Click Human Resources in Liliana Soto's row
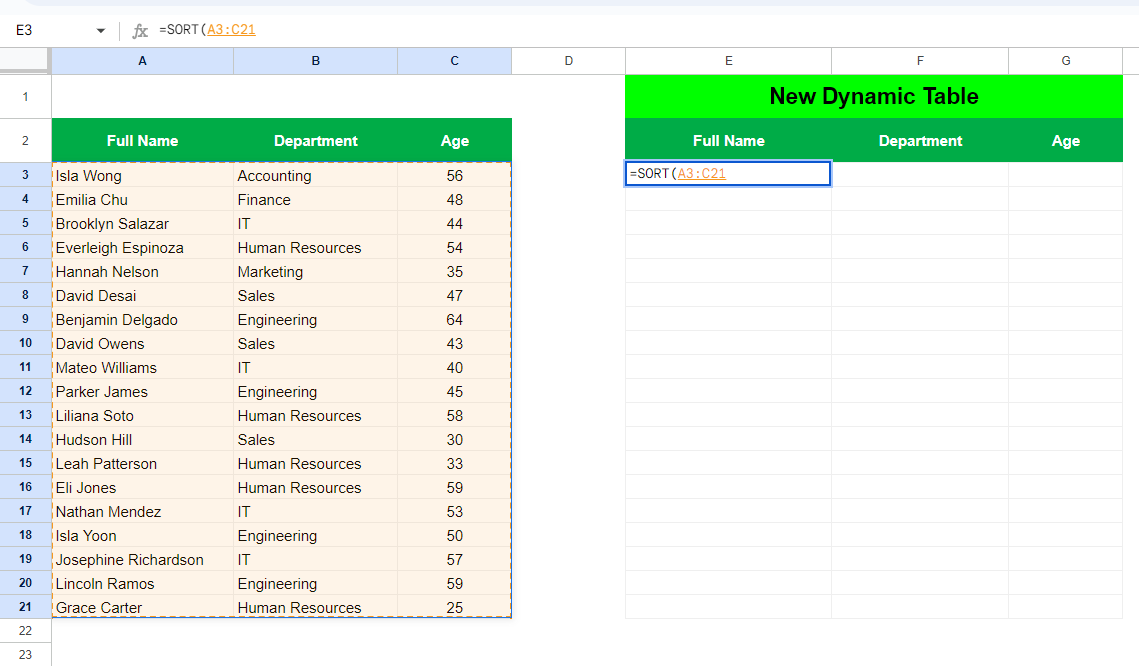The height and width of the screenshot is (666, 1139). [x=315, y=415]
